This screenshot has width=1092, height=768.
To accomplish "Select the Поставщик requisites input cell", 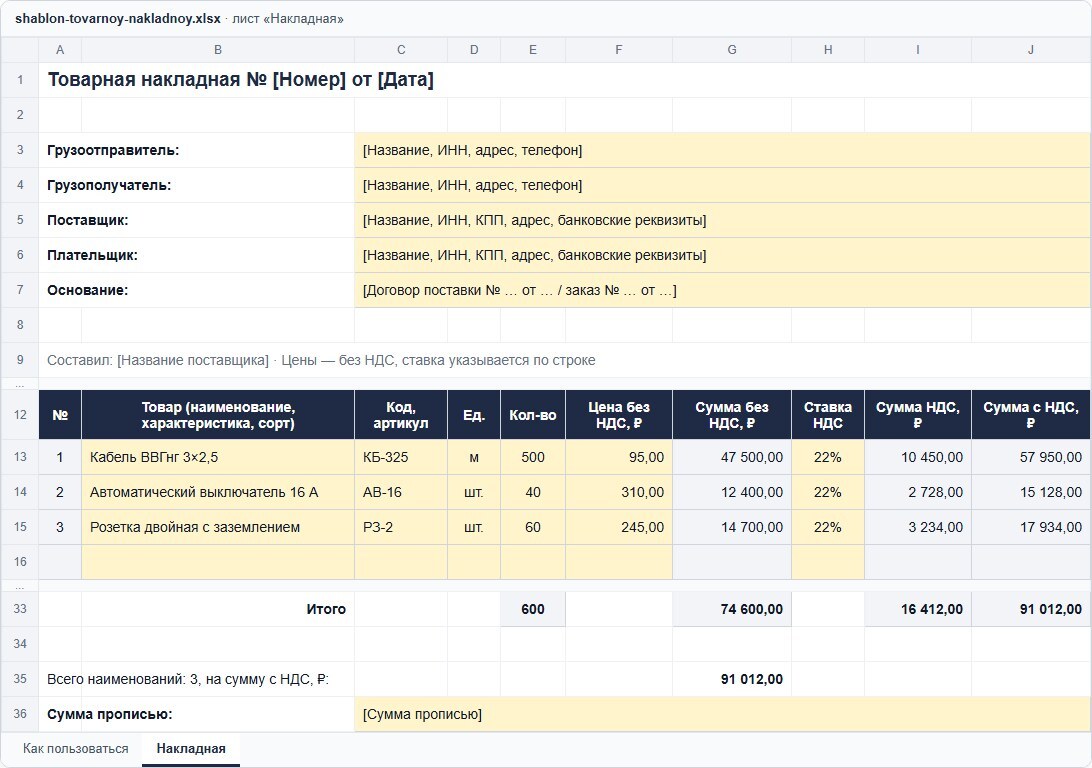I will [722, 220].
